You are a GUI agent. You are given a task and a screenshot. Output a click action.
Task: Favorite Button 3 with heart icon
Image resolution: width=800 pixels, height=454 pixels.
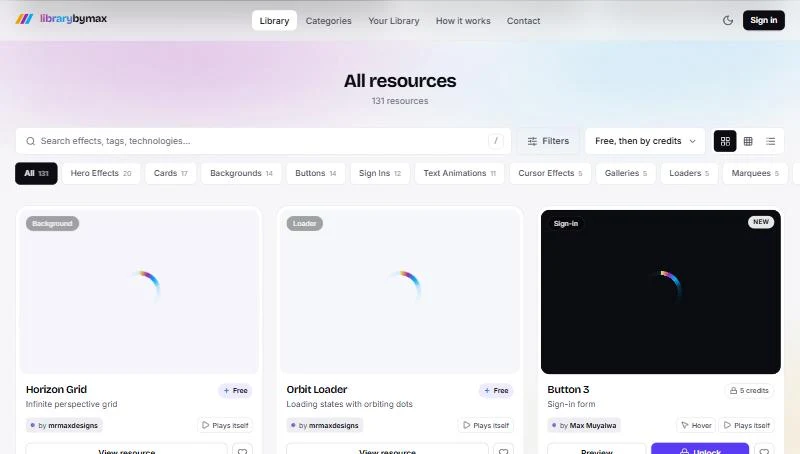764,450
